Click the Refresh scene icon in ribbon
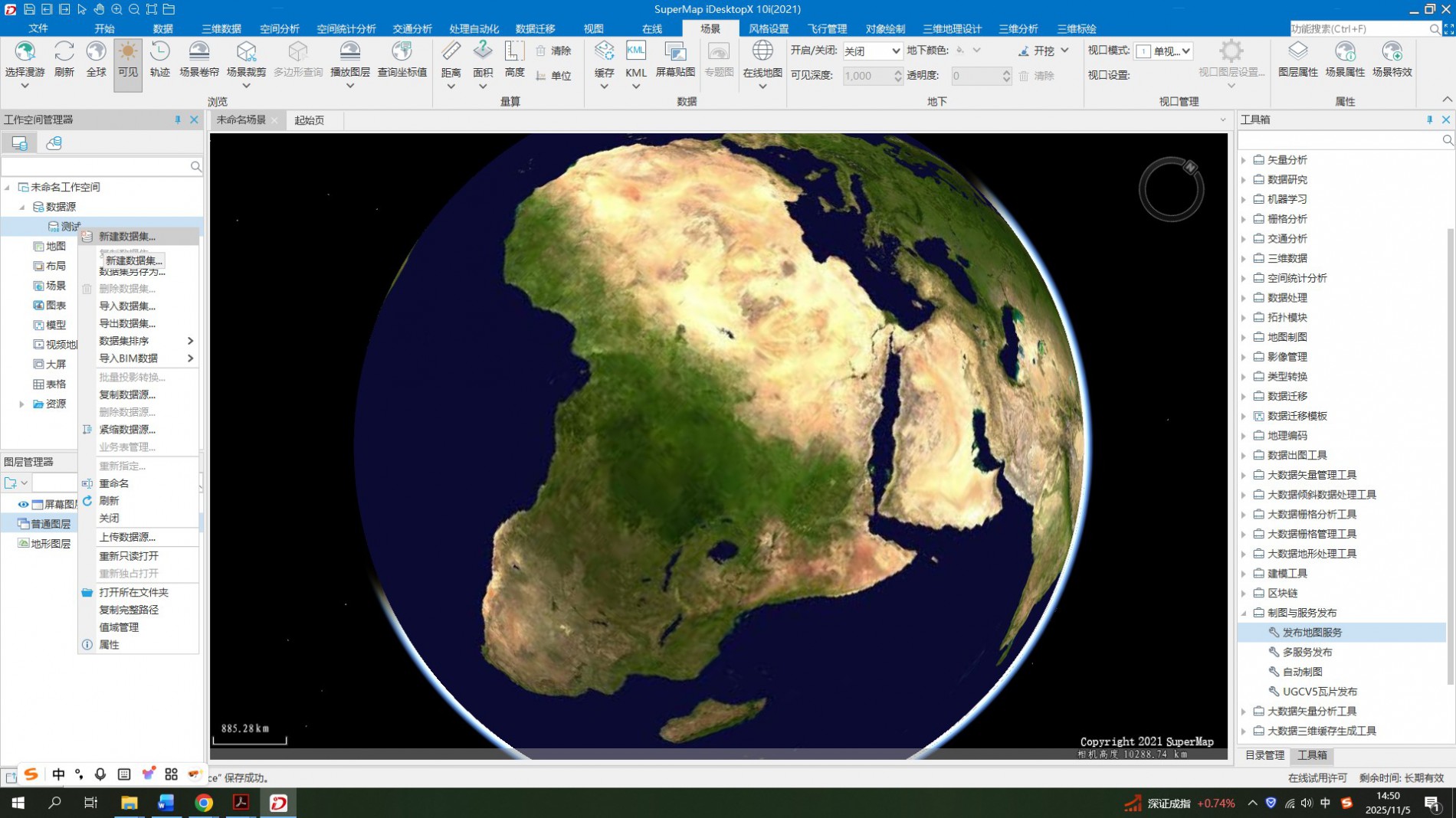Viewport: 1456px width, 818px height. point(64,52)
